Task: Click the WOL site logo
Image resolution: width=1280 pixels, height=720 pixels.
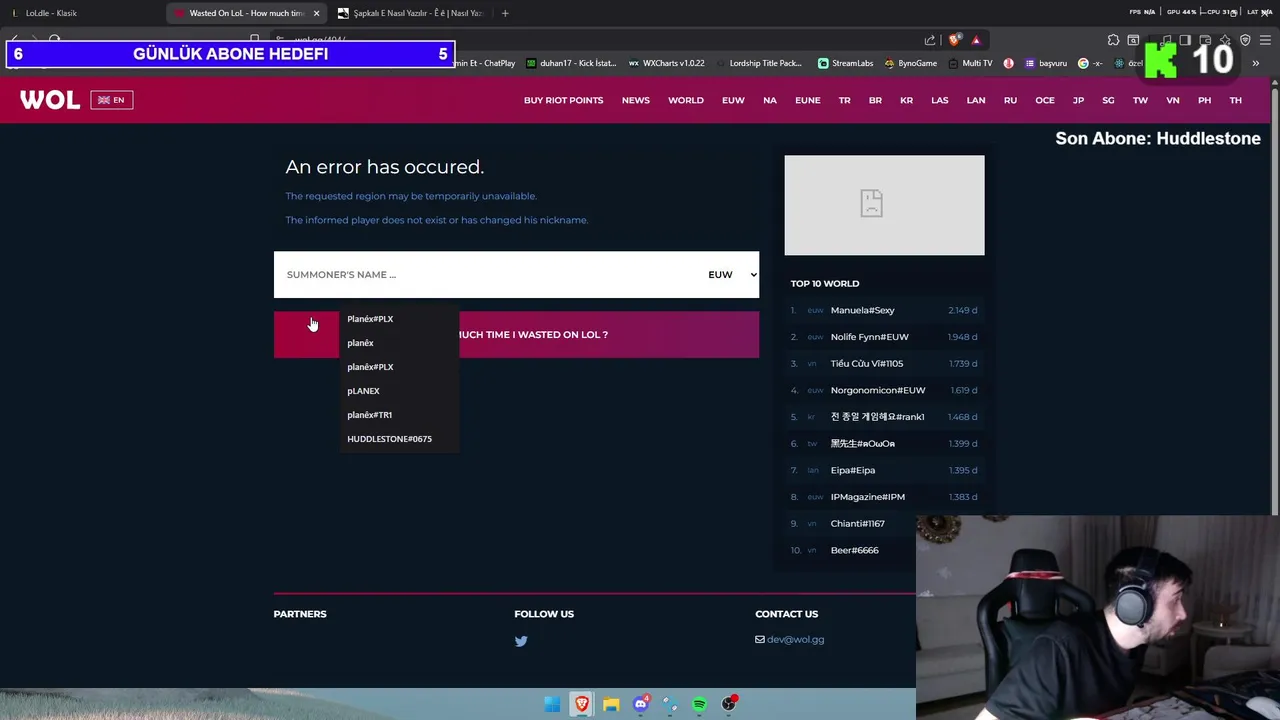Action: tap(50, 100)
